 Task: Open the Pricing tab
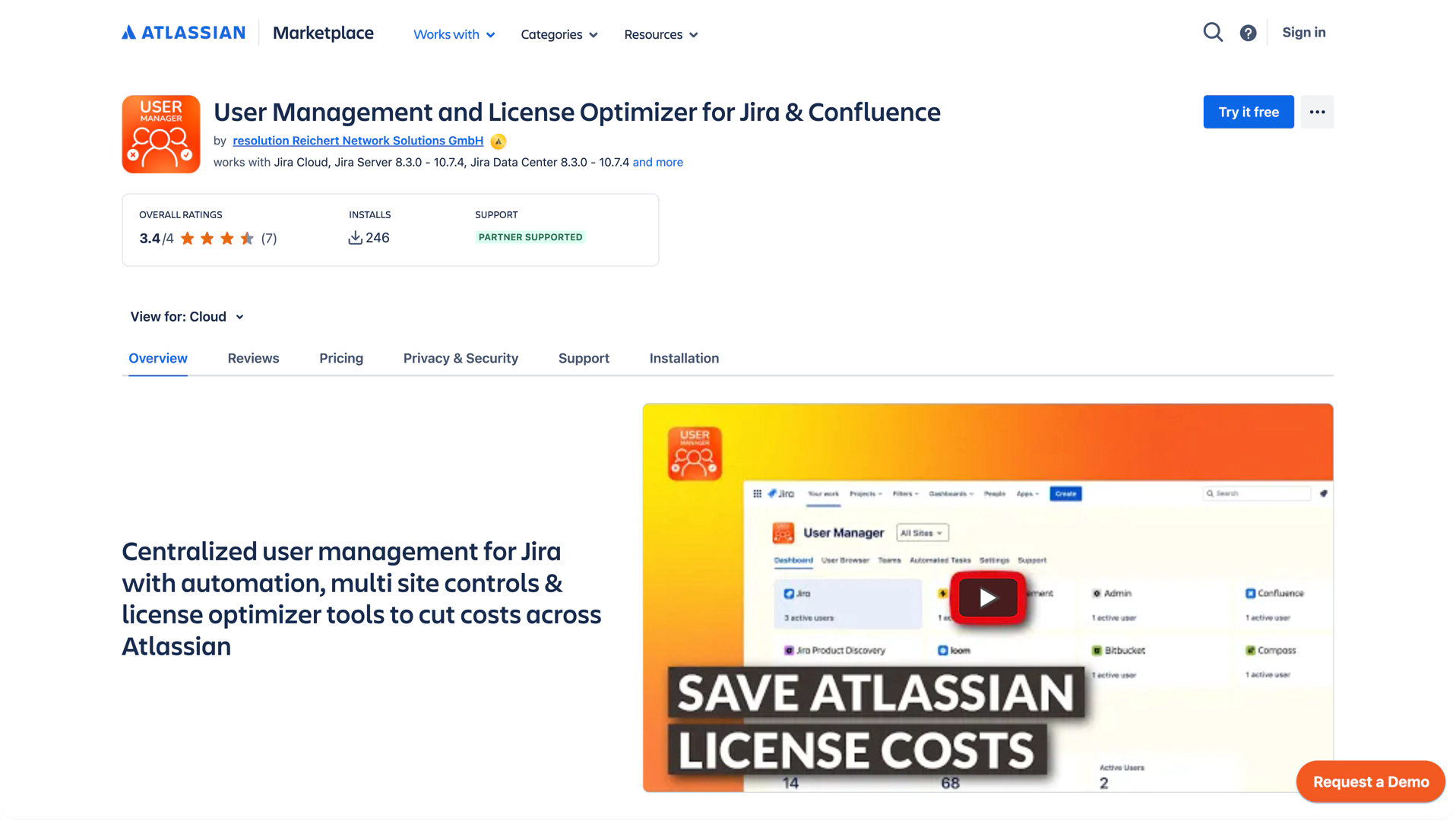pyautogui.click(x=340, y=358)
